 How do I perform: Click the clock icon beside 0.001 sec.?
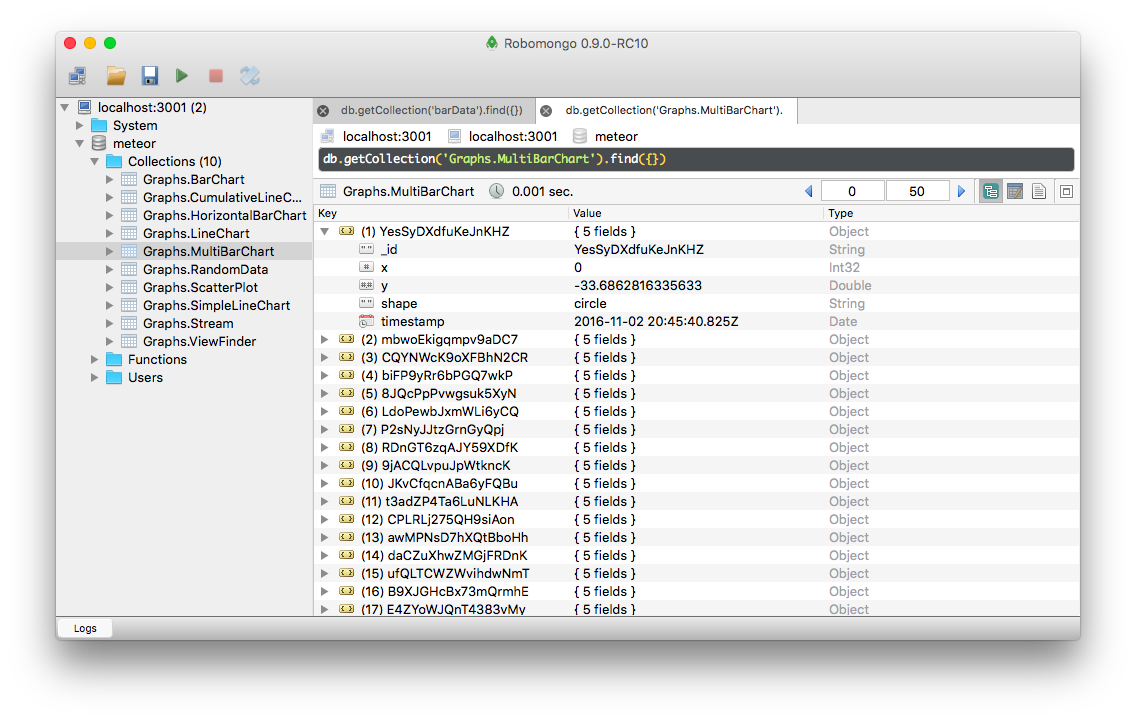coord(496,191)
